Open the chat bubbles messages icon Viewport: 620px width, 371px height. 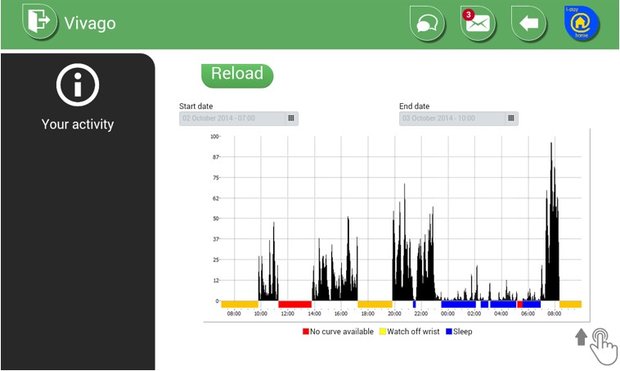[x=427, y=24]
